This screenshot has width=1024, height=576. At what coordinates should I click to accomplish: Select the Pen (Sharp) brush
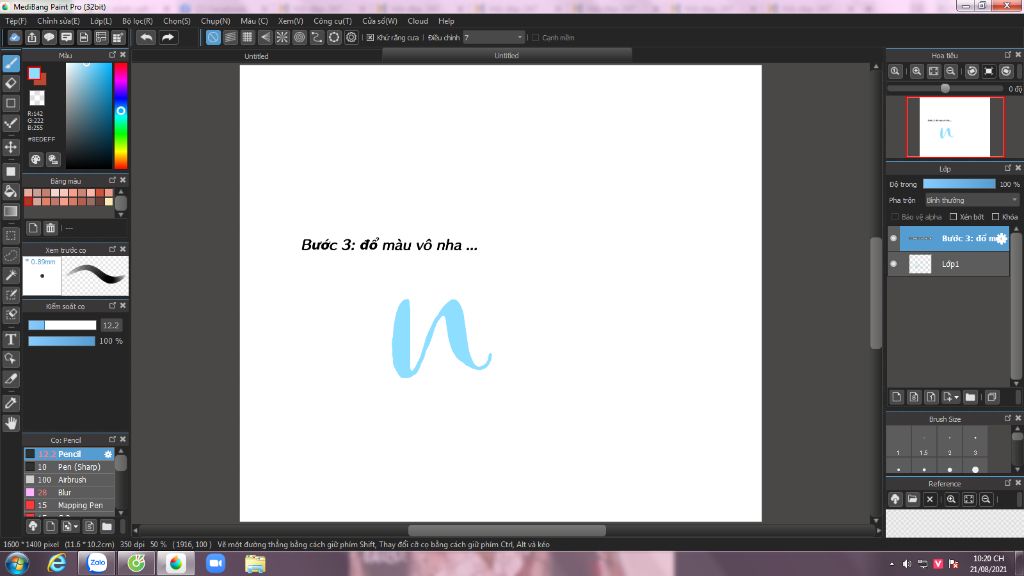pos(69,467)
